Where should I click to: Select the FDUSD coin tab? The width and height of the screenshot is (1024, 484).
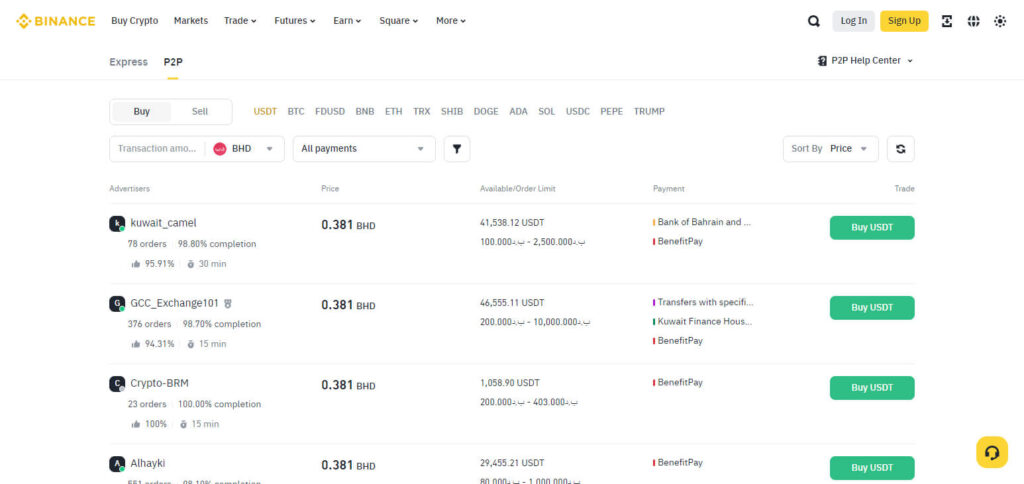330,112
